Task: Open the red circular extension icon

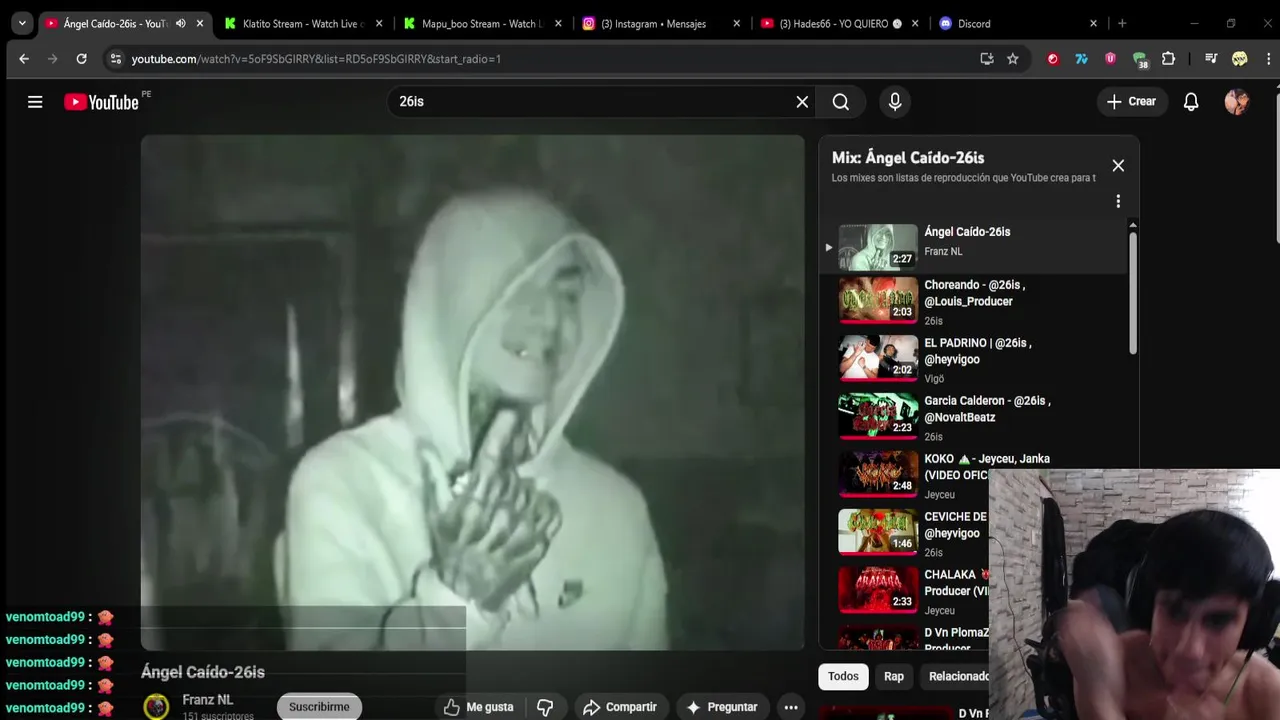Action: coord(1052,59)
